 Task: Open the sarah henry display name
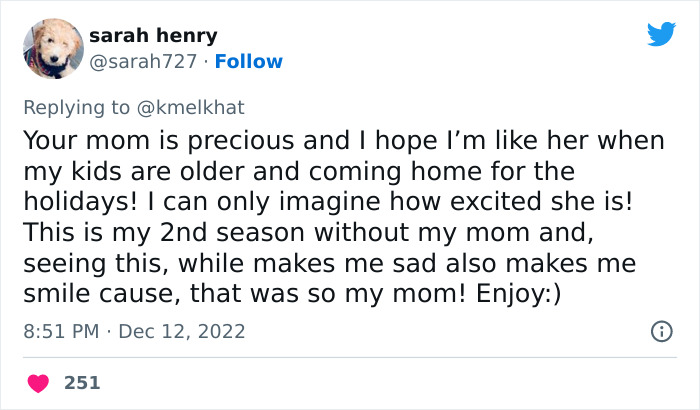pos(152,36)
